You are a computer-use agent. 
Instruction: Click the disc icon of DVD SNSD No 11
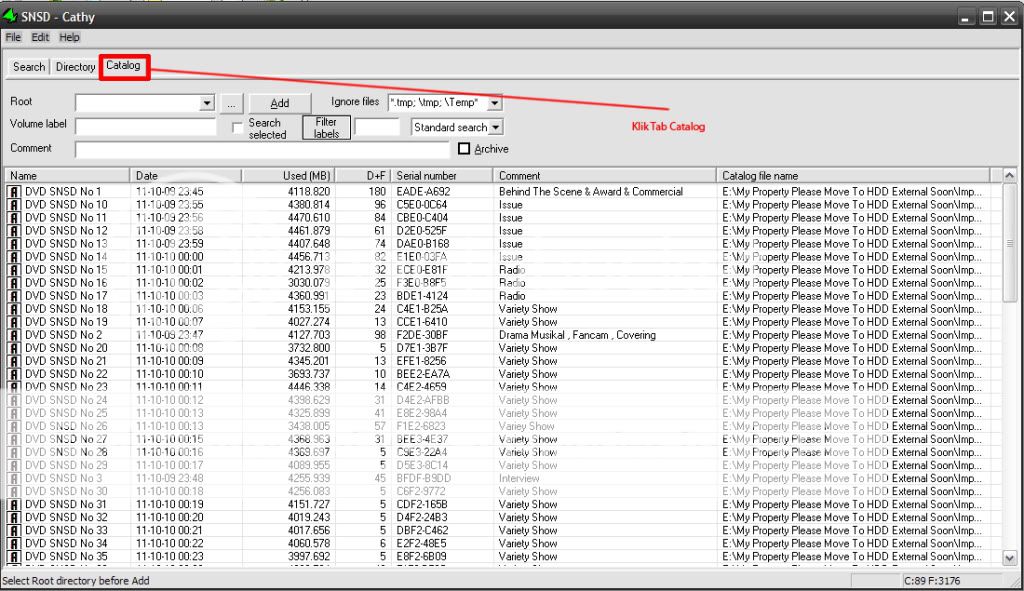(x=14, y=218)
